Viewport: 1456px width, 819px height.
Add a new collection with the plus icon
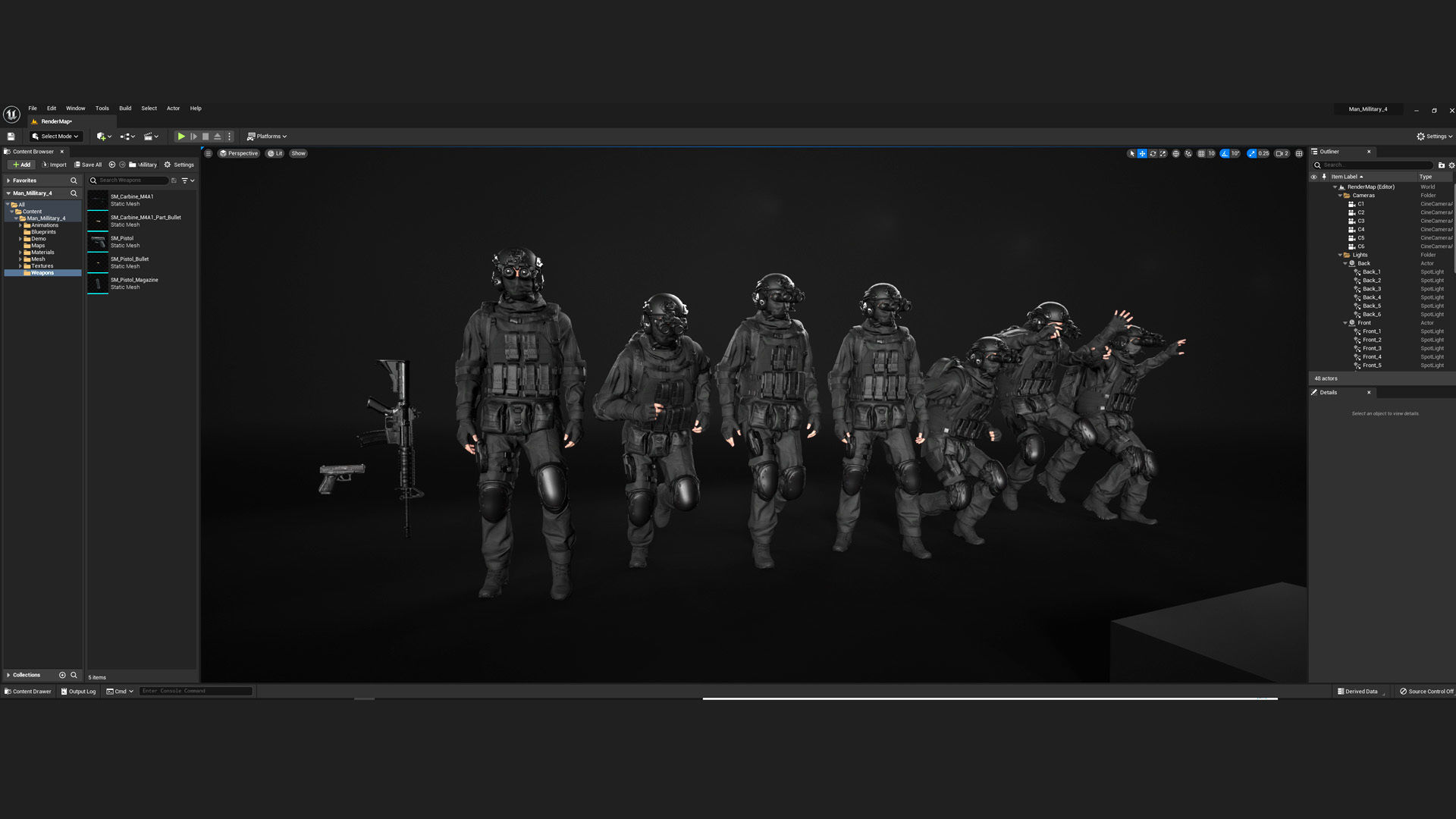[x=62, y=675]
